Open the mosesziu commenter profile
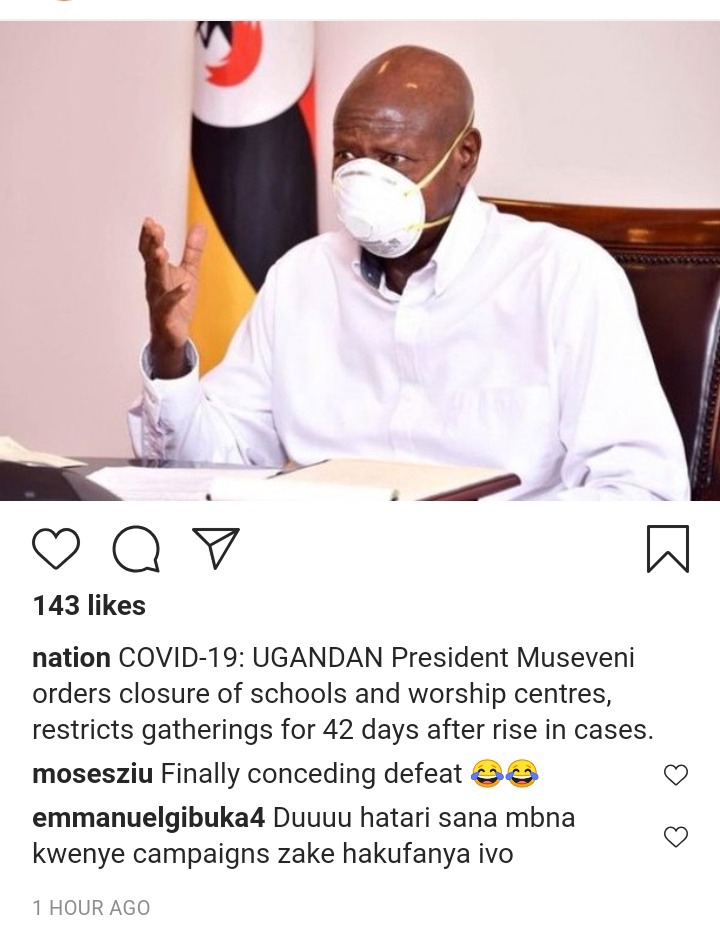The height and width of the screenshot is (950, 720). coord(92,774)
